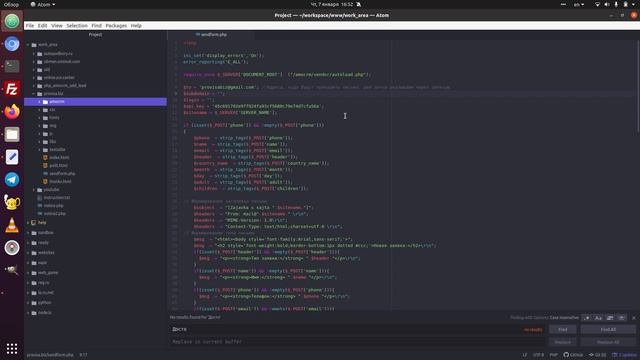640x360 pixels.
Task: Expand the img folder chevron
Action: click(40, 126)
